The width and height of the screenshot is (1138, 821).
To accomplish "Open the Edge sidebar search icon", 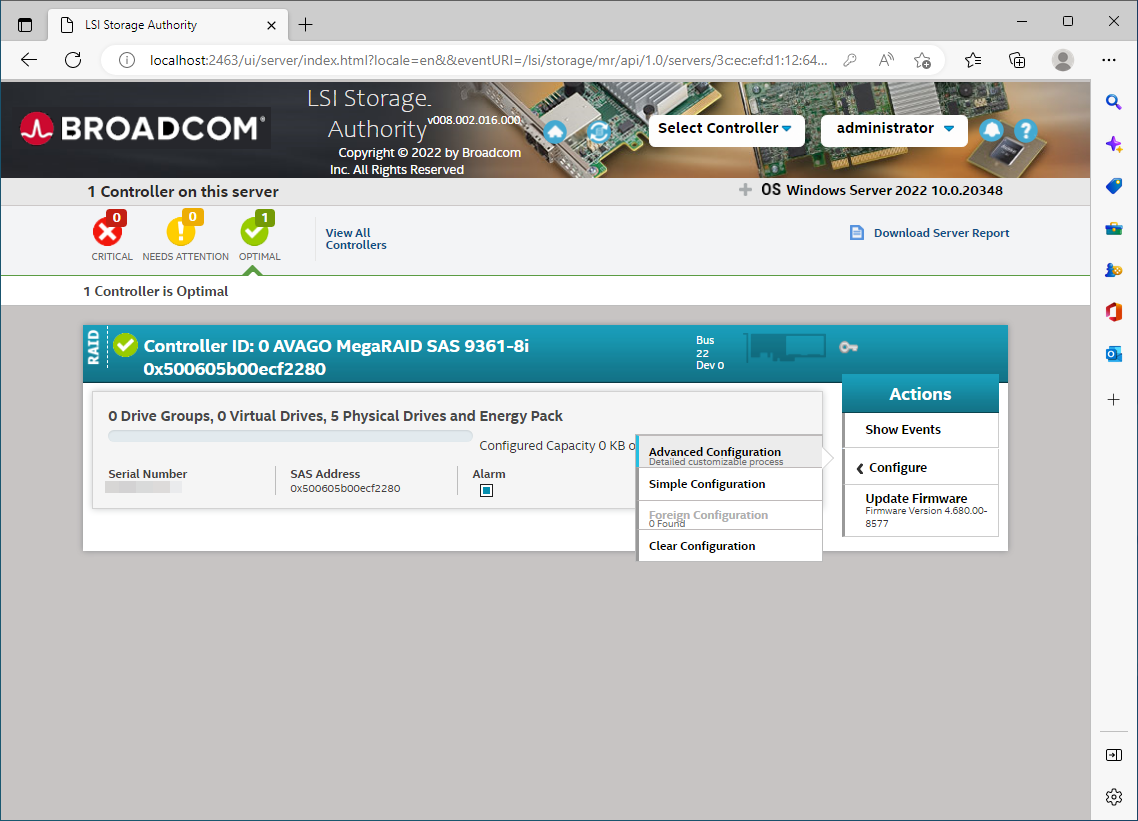I will click(1113, 102).
